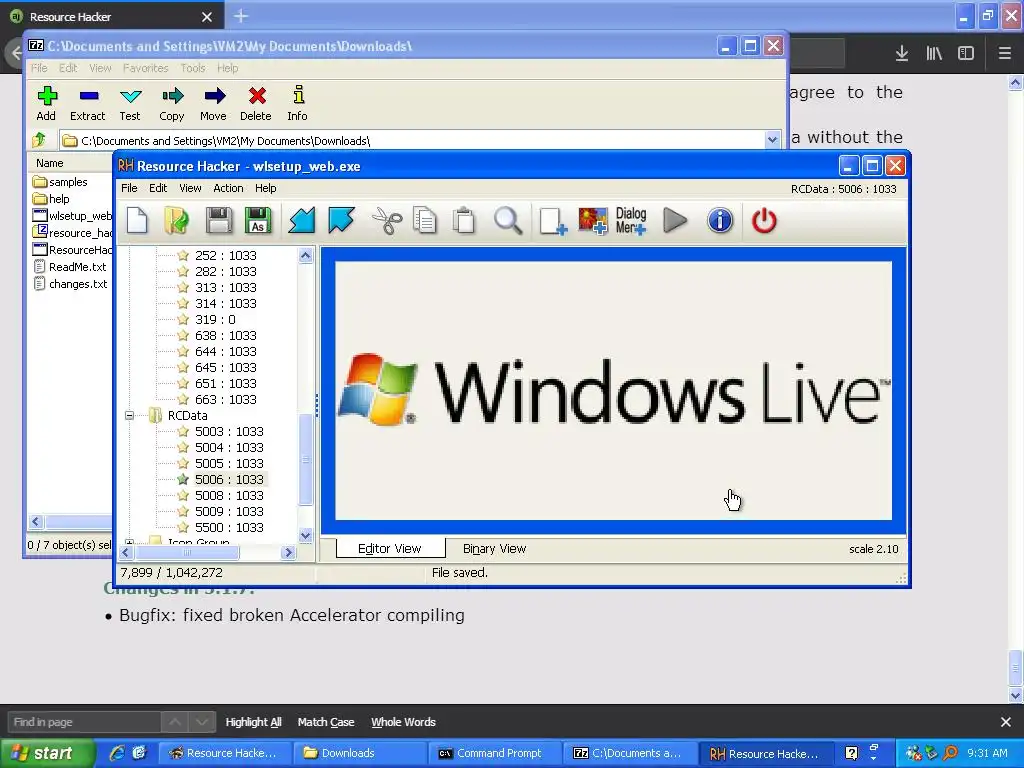Click the Name column header in 7-Zip
Screen dimensions: 1024x768
(x=70, y=163)
